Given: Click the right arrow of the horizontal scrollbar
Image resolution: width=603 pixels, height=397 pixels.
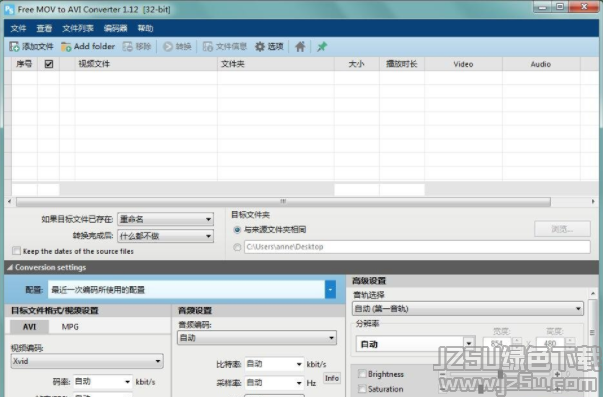Looking at the screenshot, I should pos(593,202).
